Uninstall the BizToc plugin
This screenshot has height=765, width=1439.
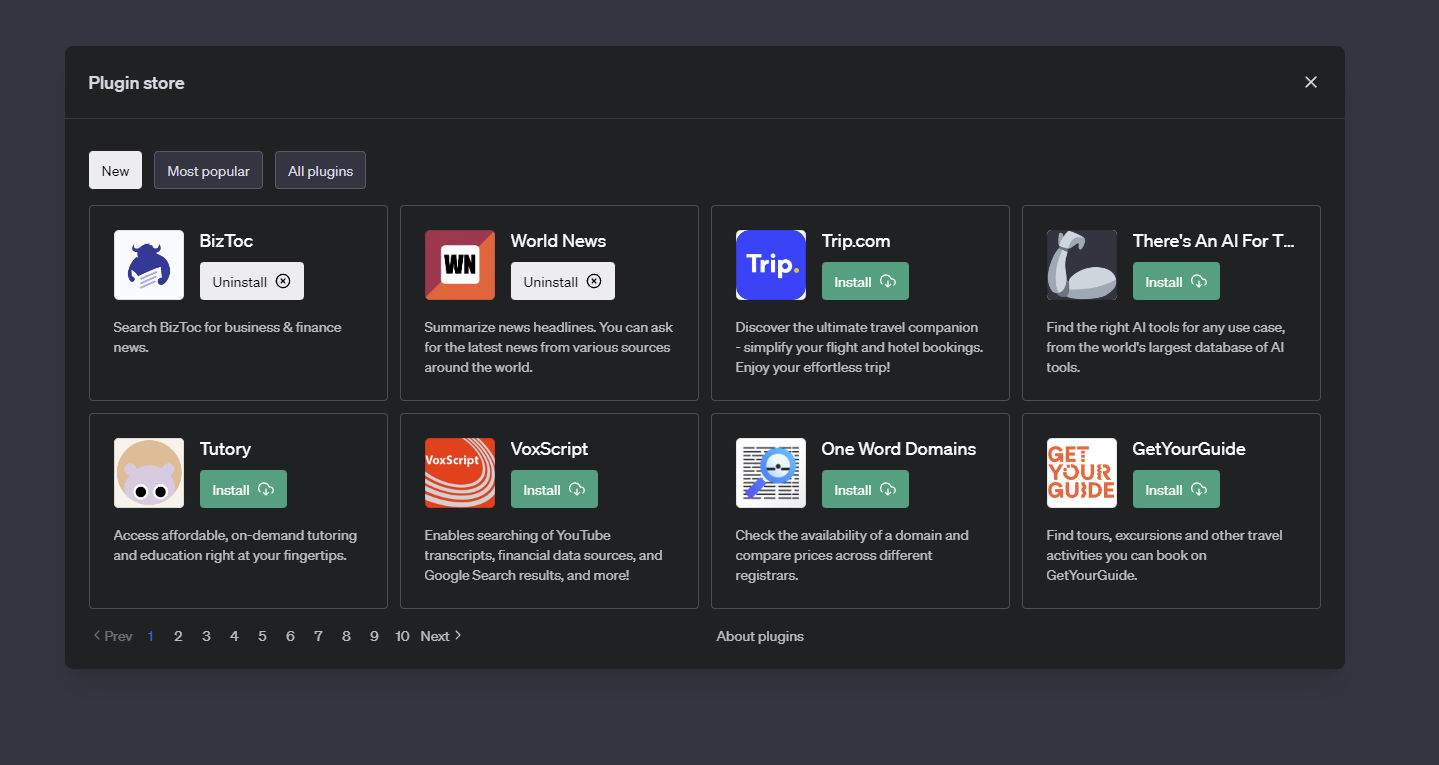(251, 281)
